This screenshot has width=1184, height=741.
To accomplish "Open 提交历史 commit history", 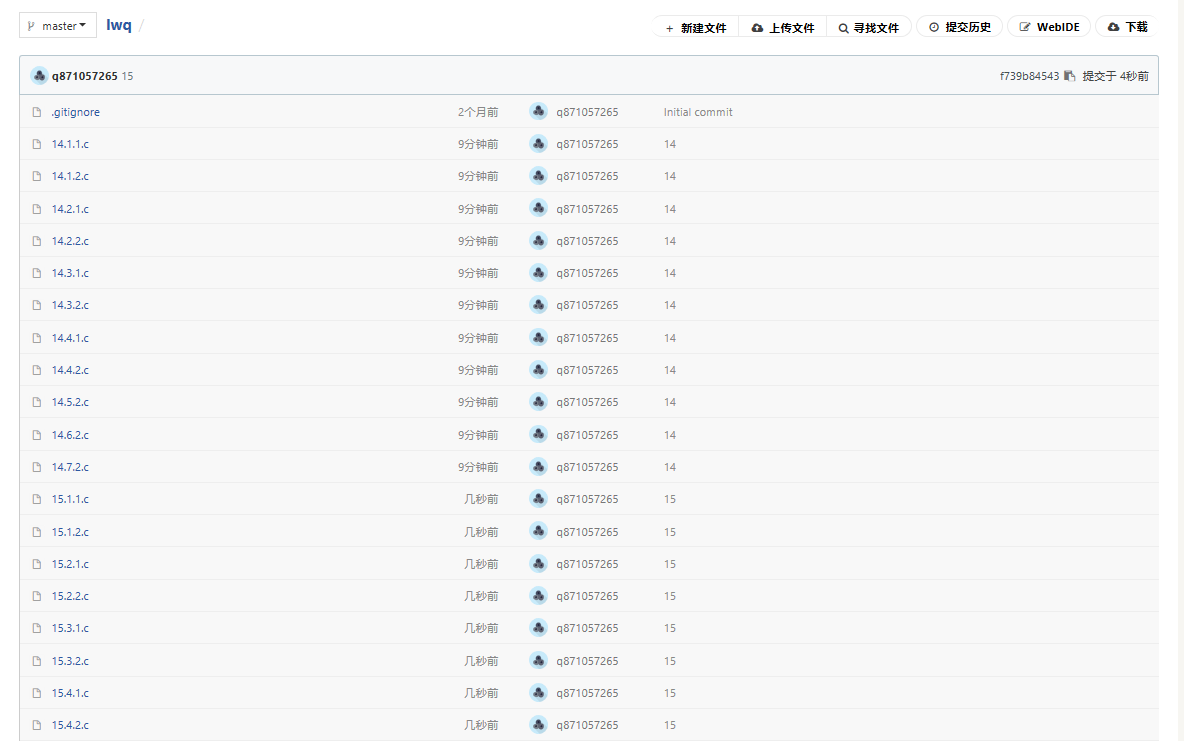I will click(x=960, y=26).
